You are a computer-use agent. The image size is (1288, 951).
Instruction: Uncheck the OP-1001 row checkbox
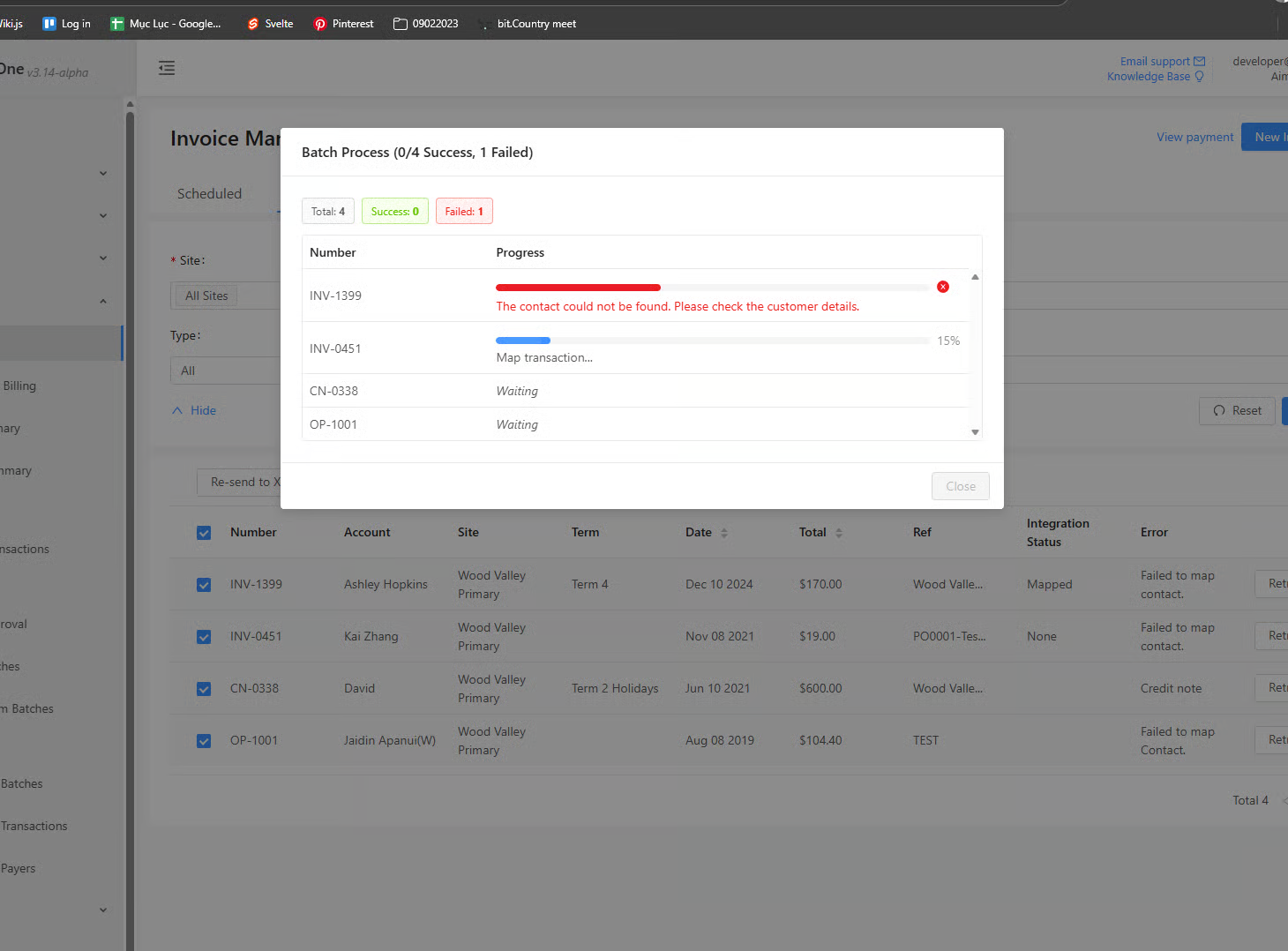(204, 741)
